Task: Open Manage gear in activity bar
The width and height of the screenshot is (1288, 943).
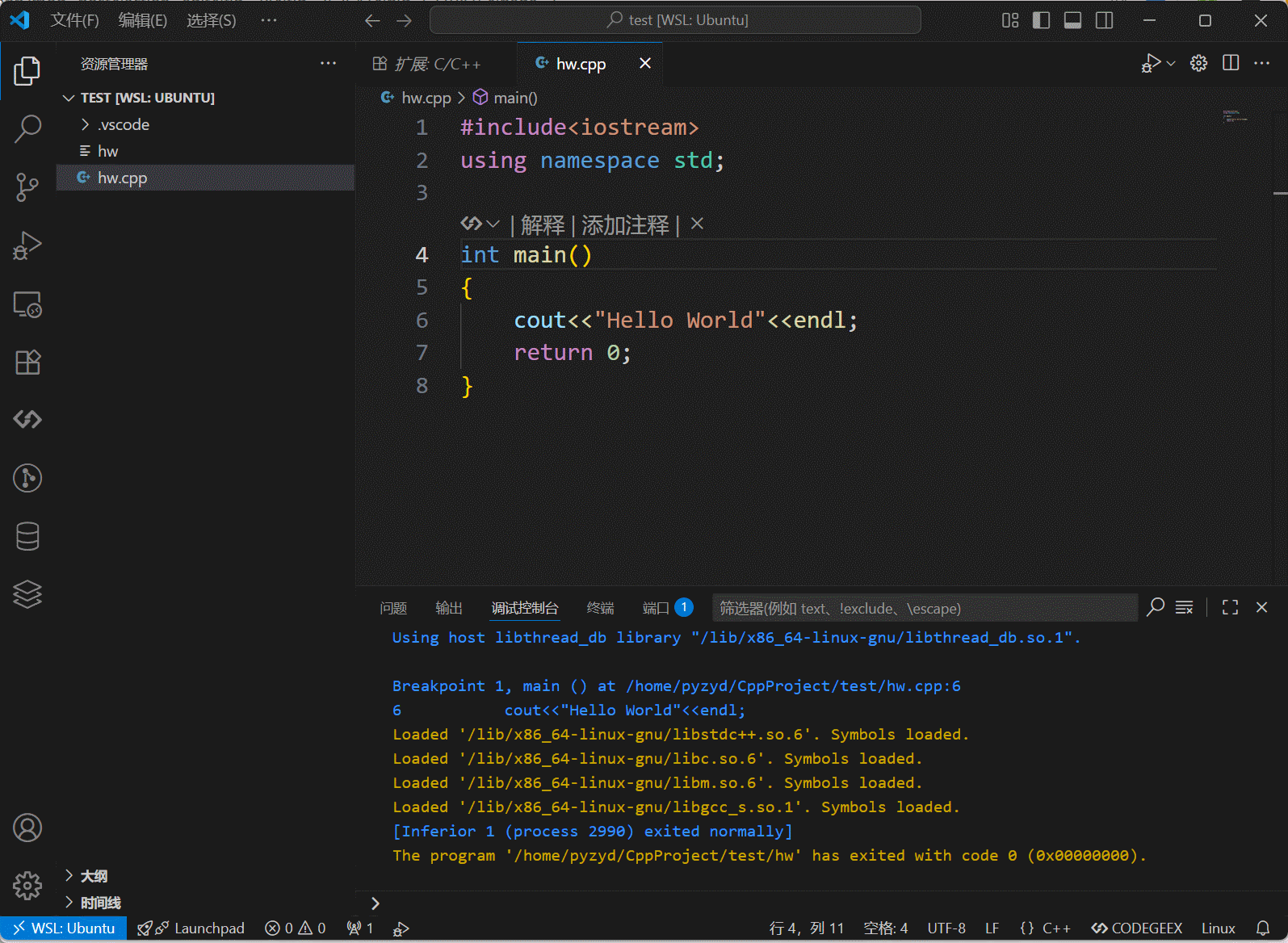Action: point(27,886)
